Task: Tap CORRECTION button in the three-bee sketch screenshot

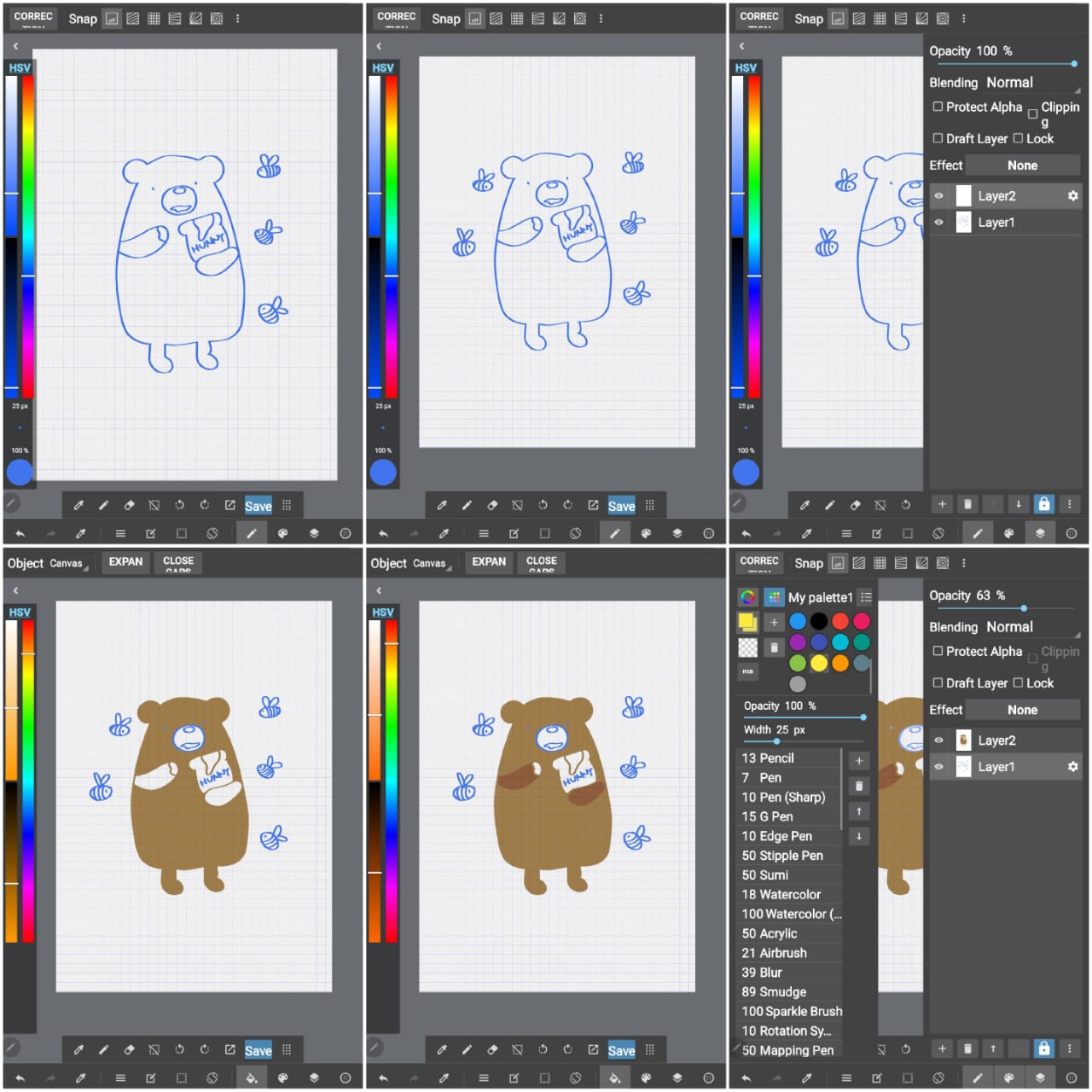Action: [33, 18]
